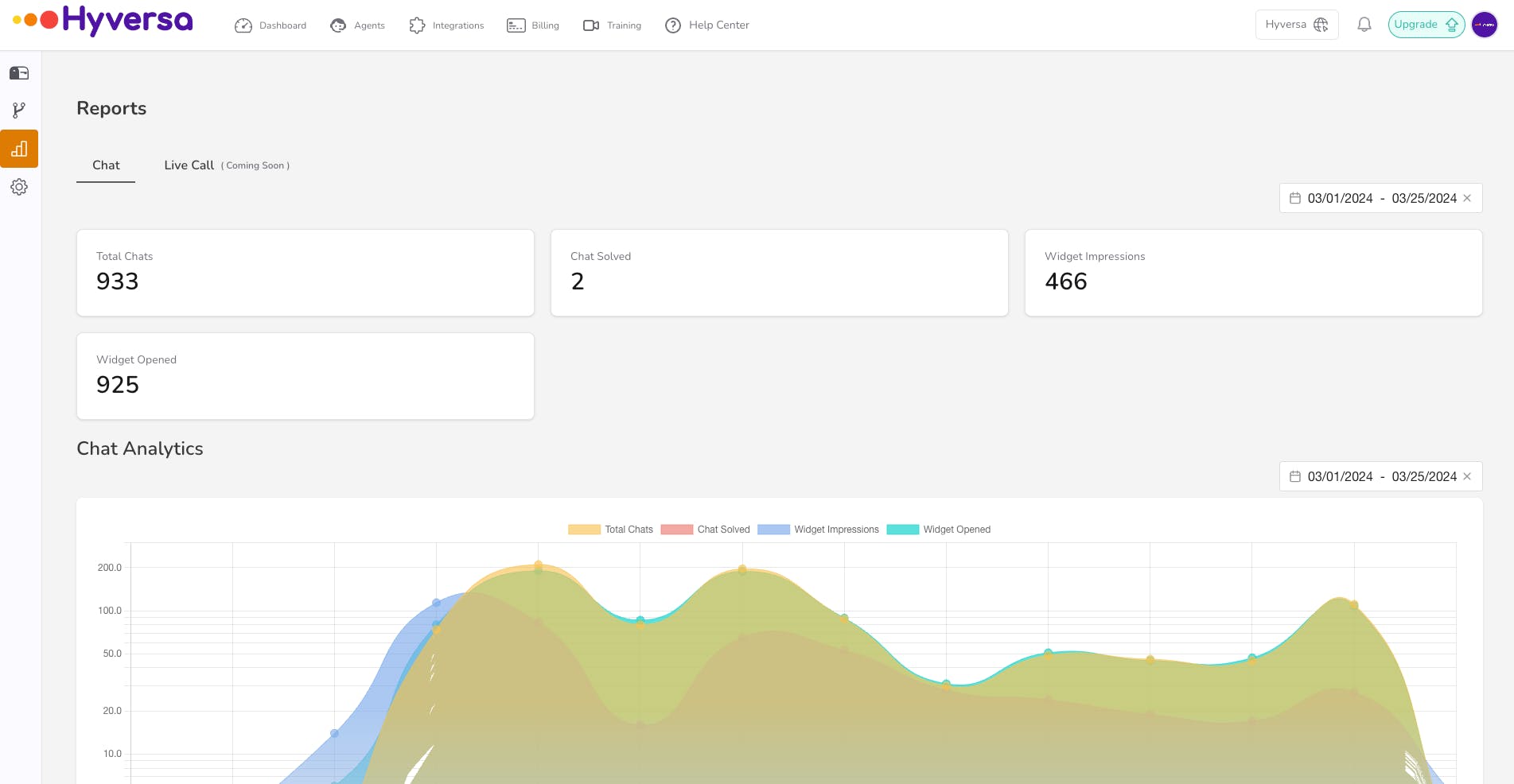Click the Reports page heading
This screenshot has height=784, width=1514.
pyautogui.click(x=111, y=108)
